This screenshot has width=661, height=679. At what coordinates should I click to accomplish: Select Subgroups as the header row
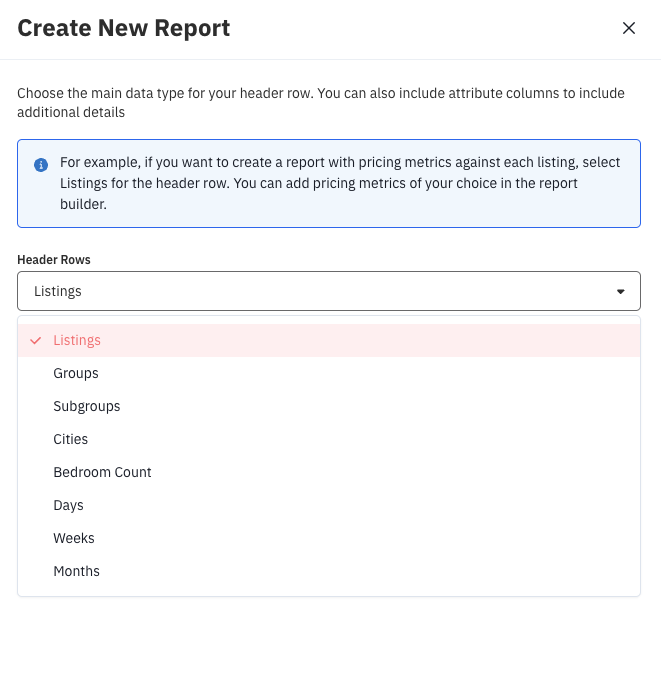(87, 406)
